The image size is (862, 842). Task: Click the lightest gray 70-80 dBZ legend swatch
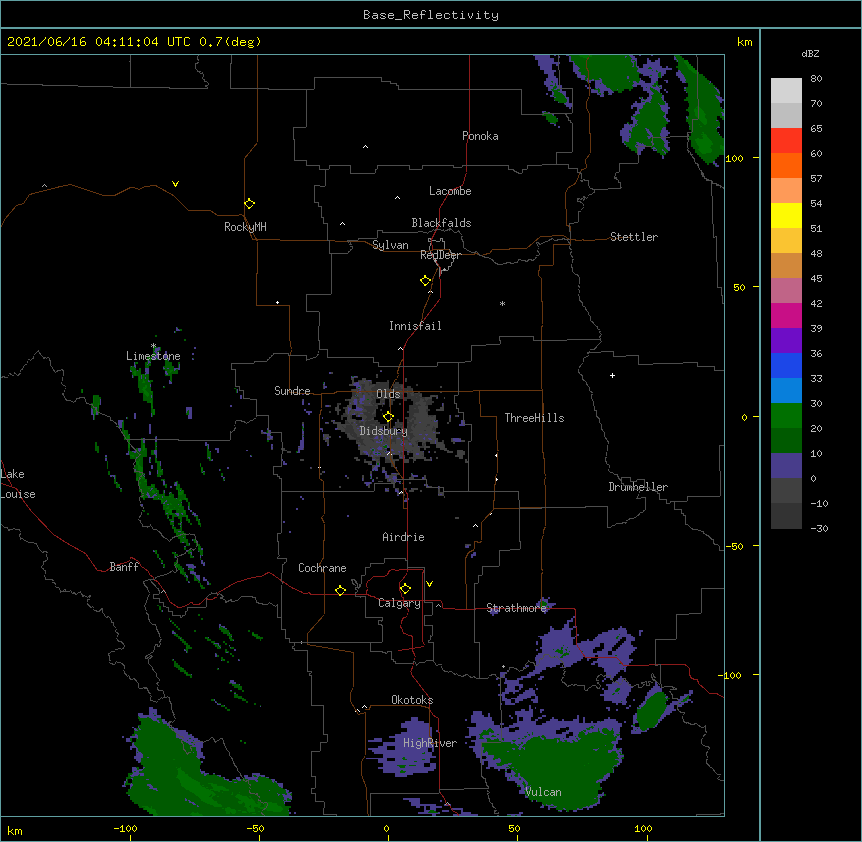(786, 90)
